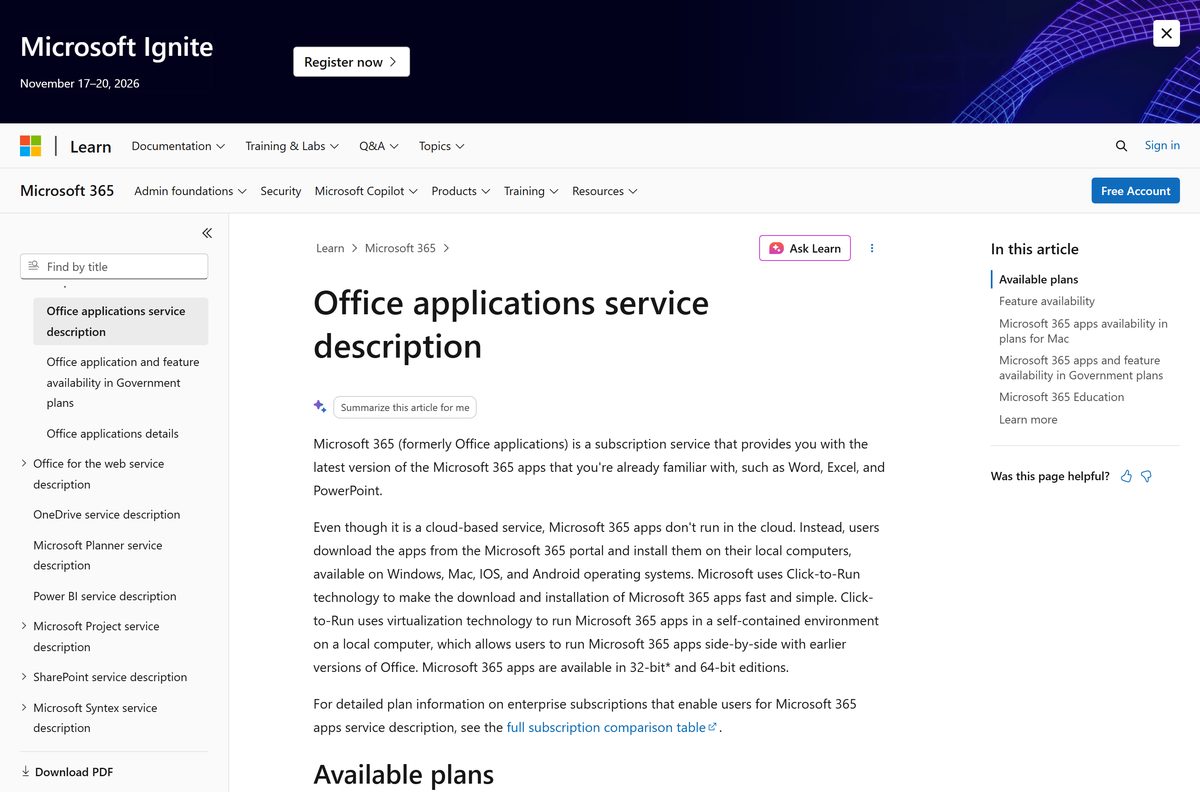Open OneDrive service description
The image size is (1200, 792).
tap(106, 514)
